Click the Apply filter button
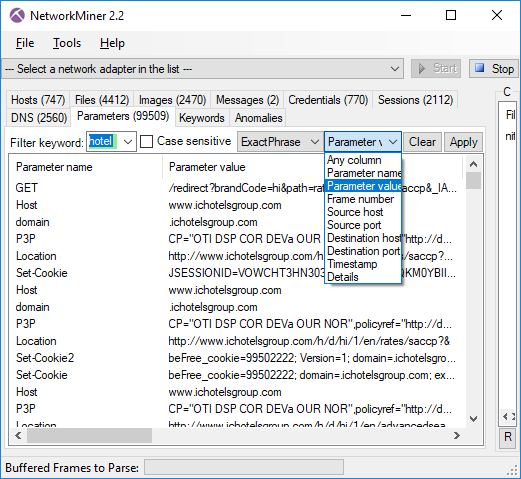The image size is (521, 479). click(x=463, y=142)
